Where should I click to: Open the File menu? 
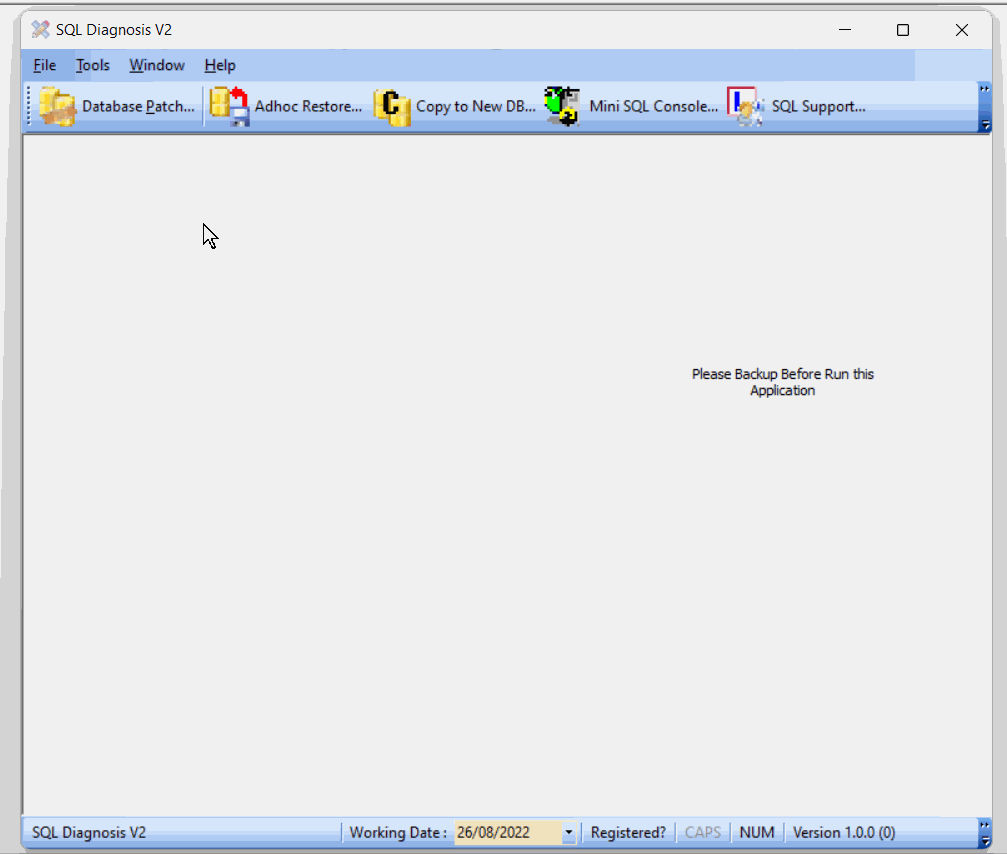pyautogui.click(x=44, y=65)
